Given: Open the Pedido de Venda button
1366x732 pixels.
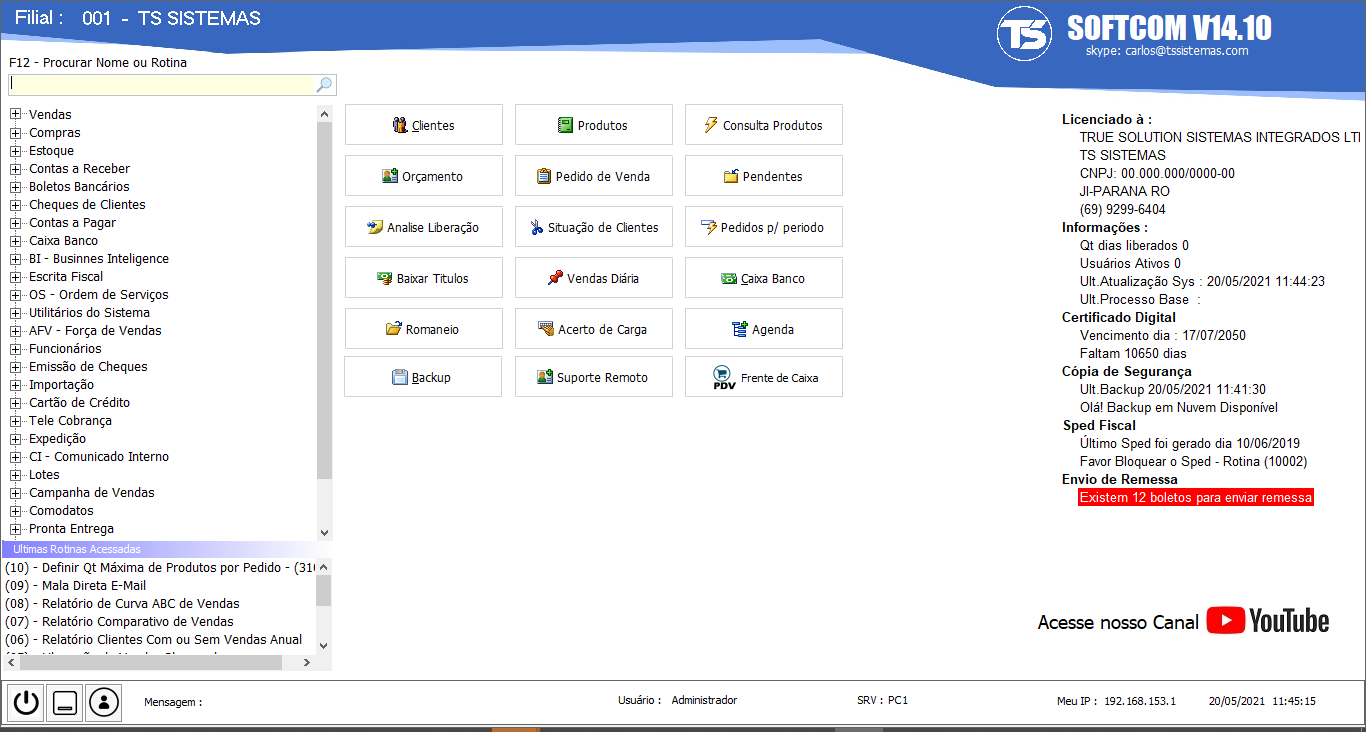Looking at the screenshot, I should tap(594, 176).
